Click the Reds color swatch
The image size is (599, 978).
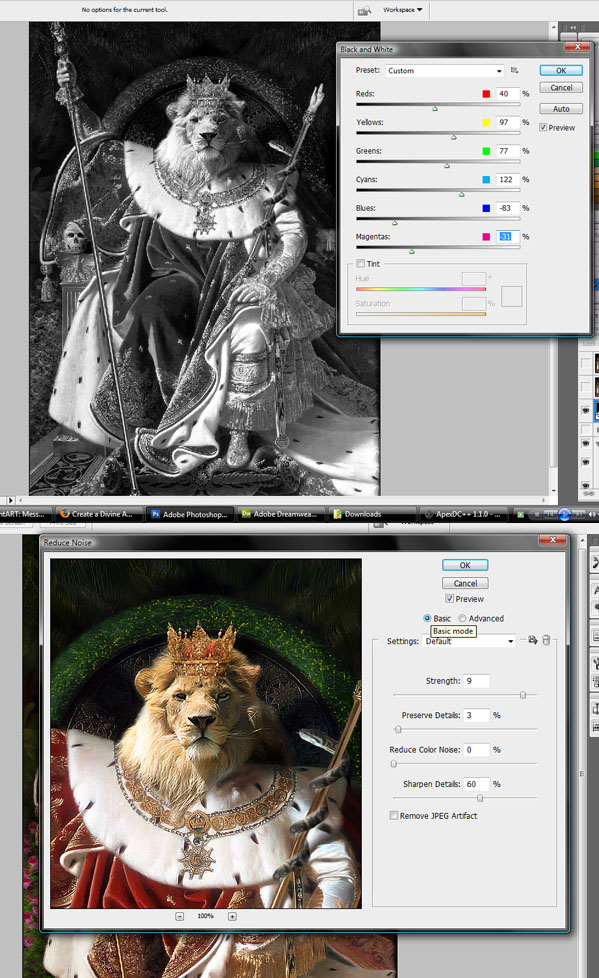coord(486,94)
